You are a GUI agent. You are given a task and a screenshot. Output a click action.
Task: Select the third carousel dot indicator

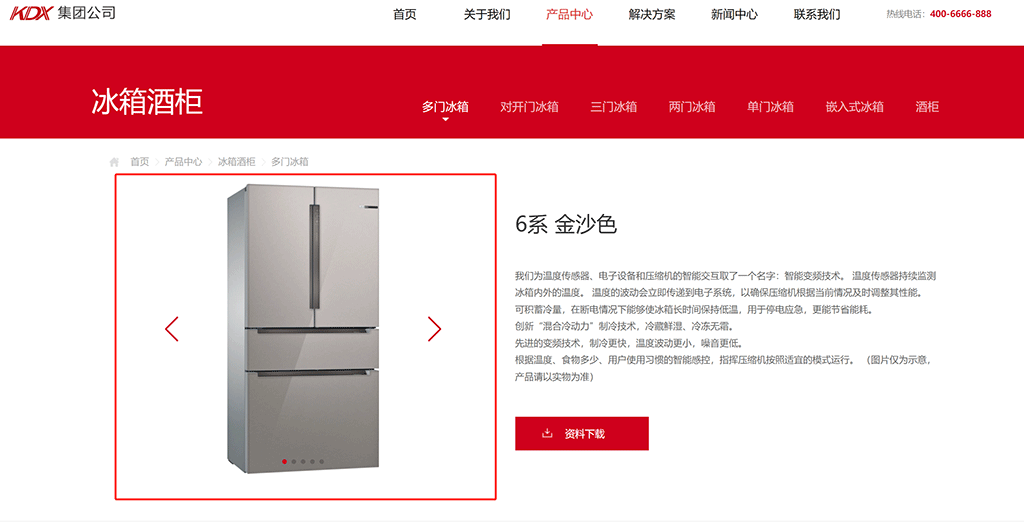(x=303, y=462)
